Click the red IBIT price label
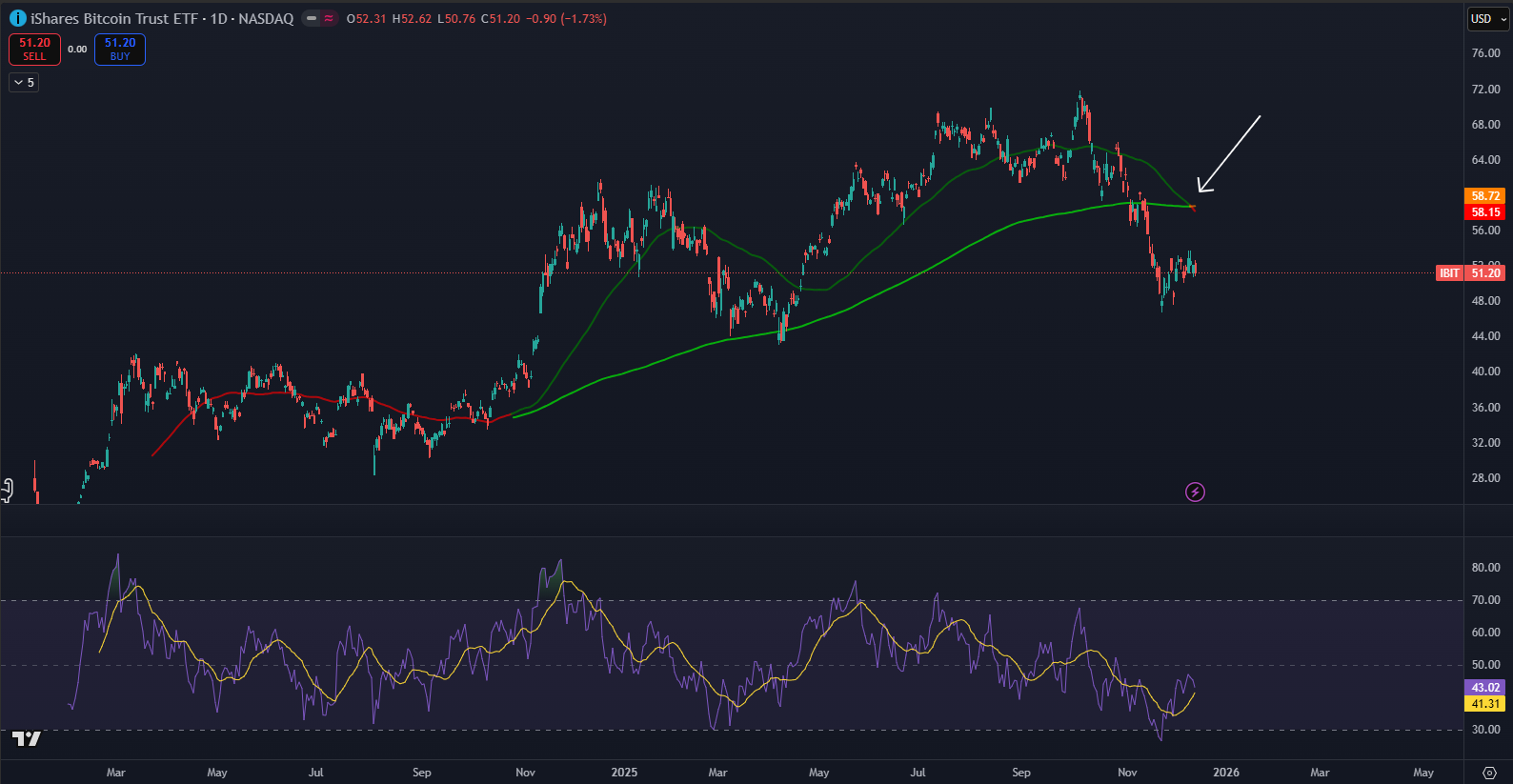The width and height of the screenshot is (1513, 784). [x=1448, y=273]
